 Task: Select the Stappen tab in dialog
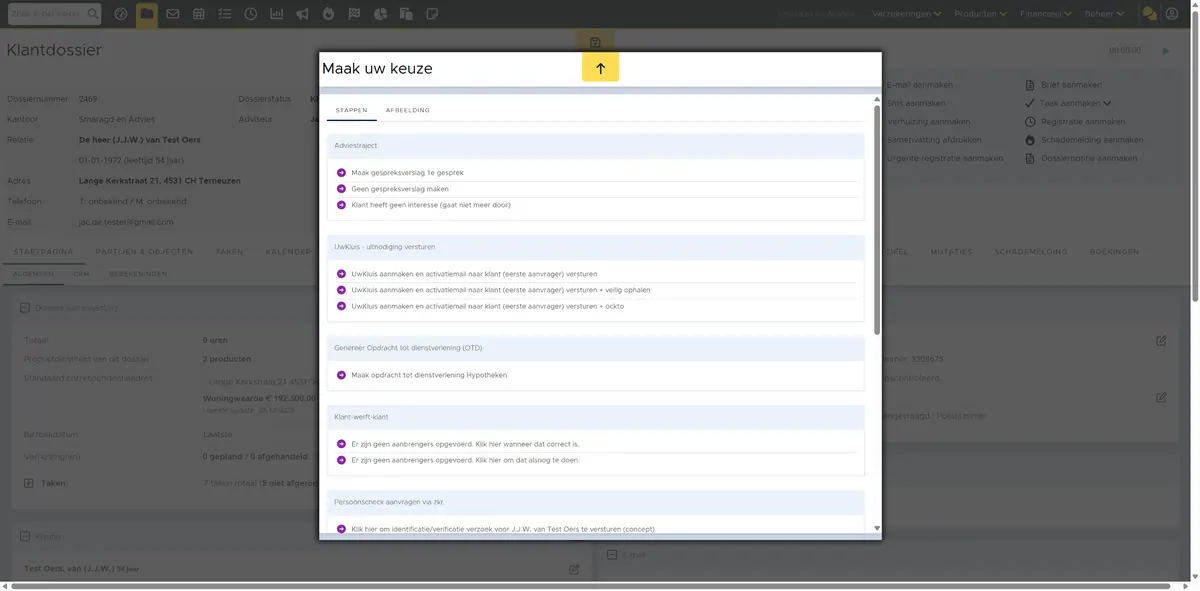[x=351, y=110]
